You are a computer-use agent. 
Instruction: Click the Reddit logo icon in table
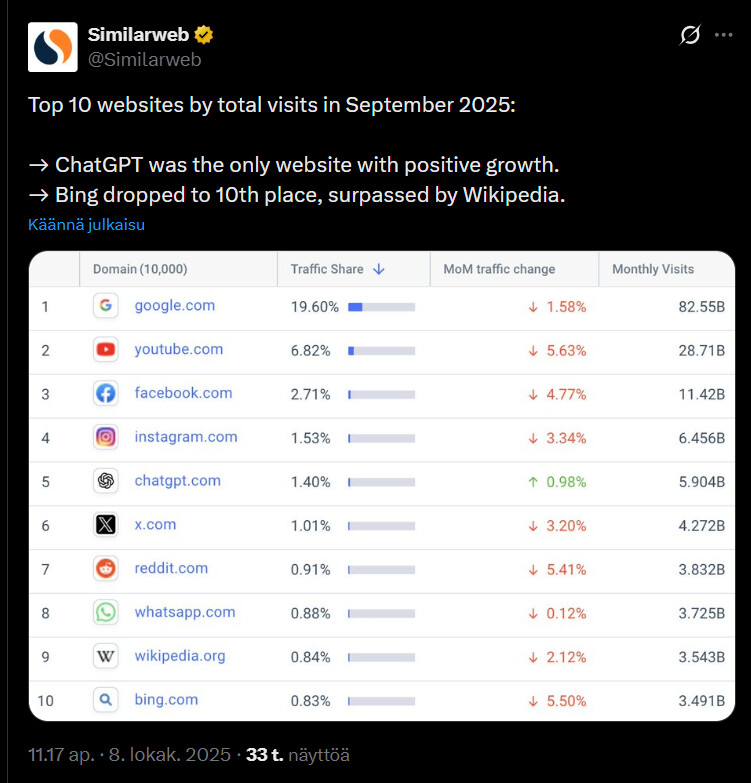[106, 569]
